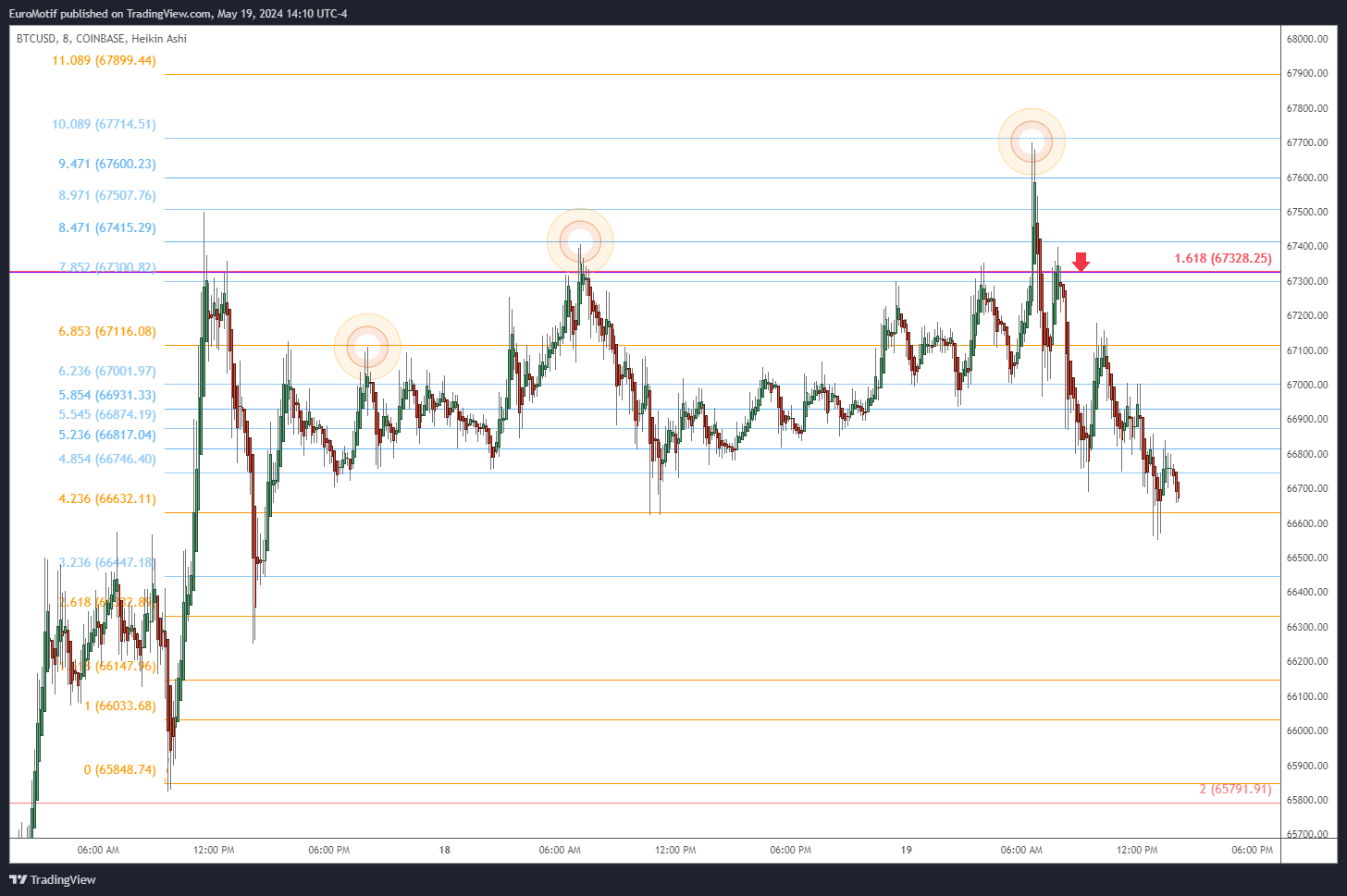Select the red 1.618 (67328.25) level label
The height and width of the screenshot is (896, 1347).
pos(1223,258)
